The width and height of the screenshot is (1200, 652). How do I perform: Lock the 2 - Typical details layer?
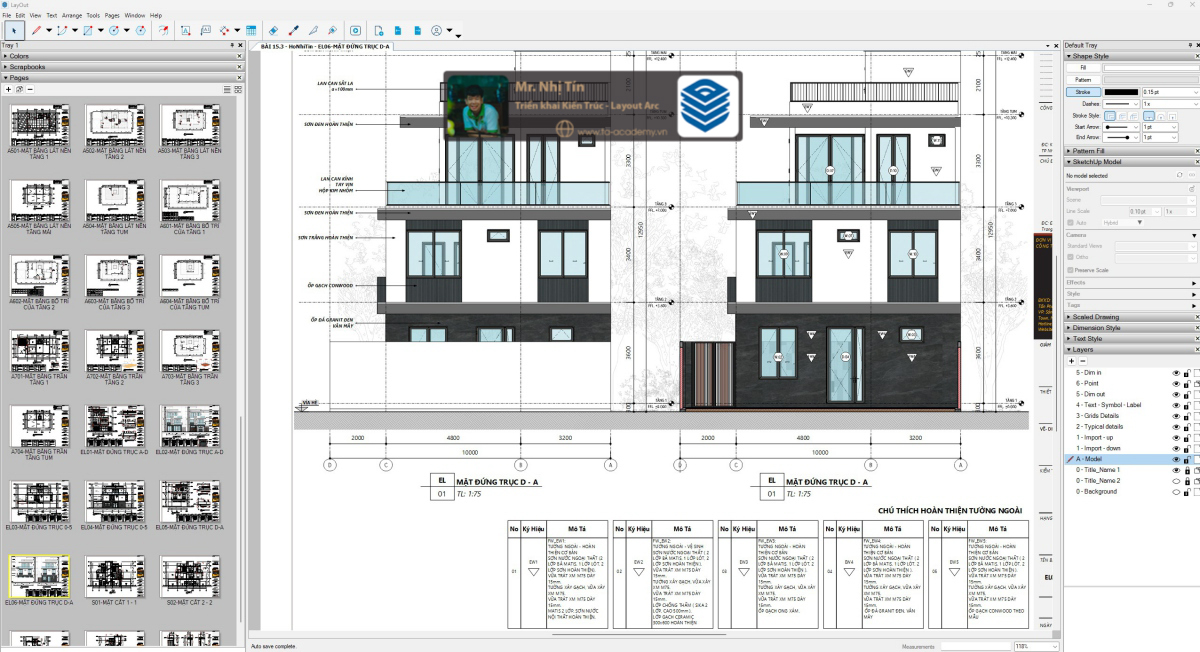(1187, 427)
